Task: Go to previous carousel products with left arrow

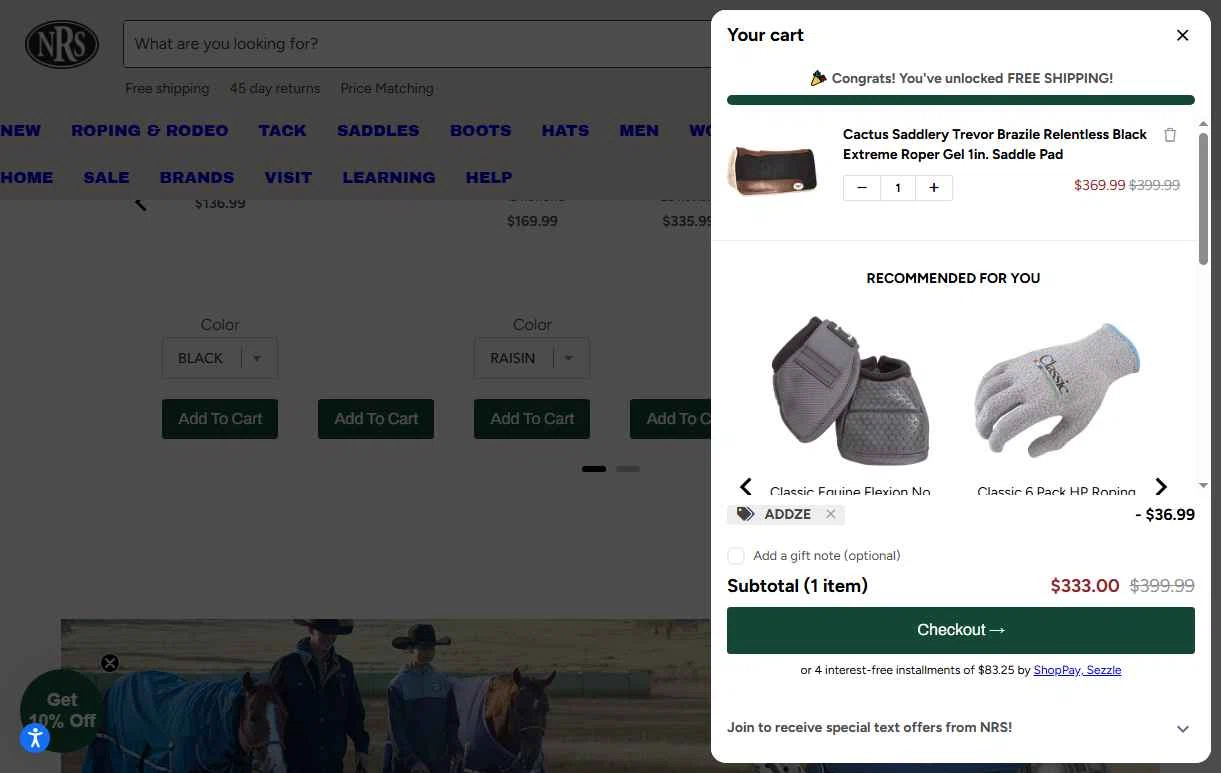Action: click(141, 204)
